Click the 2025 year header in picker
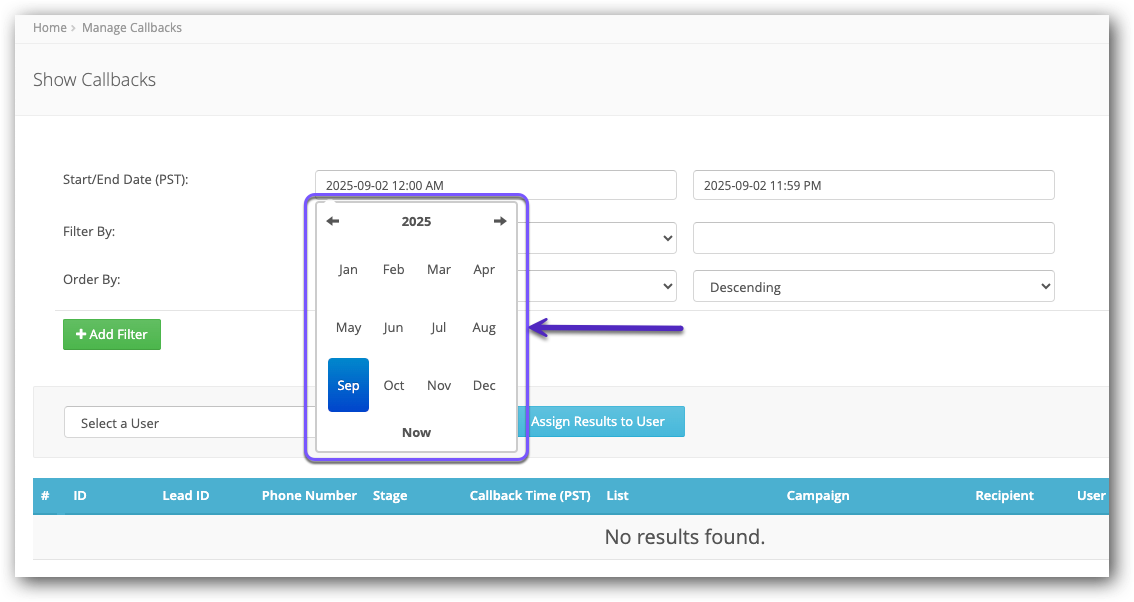Screen dimensions: 1134x602 pos(416,221)
